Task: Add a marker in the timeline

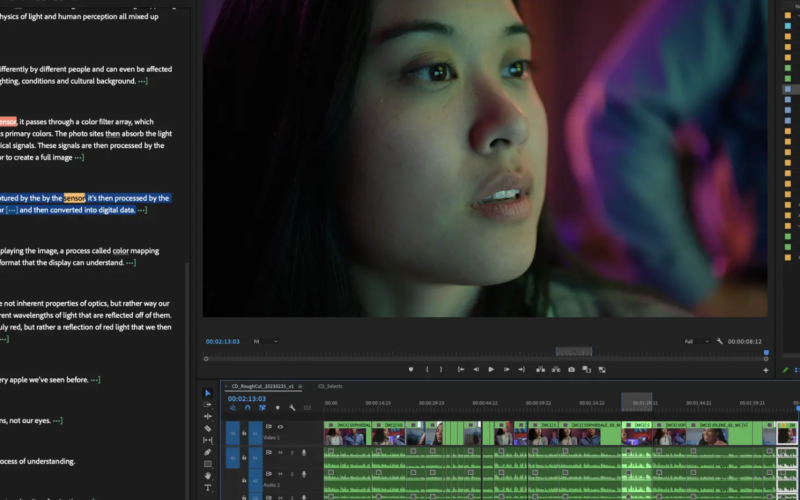Action: [277, 407]
